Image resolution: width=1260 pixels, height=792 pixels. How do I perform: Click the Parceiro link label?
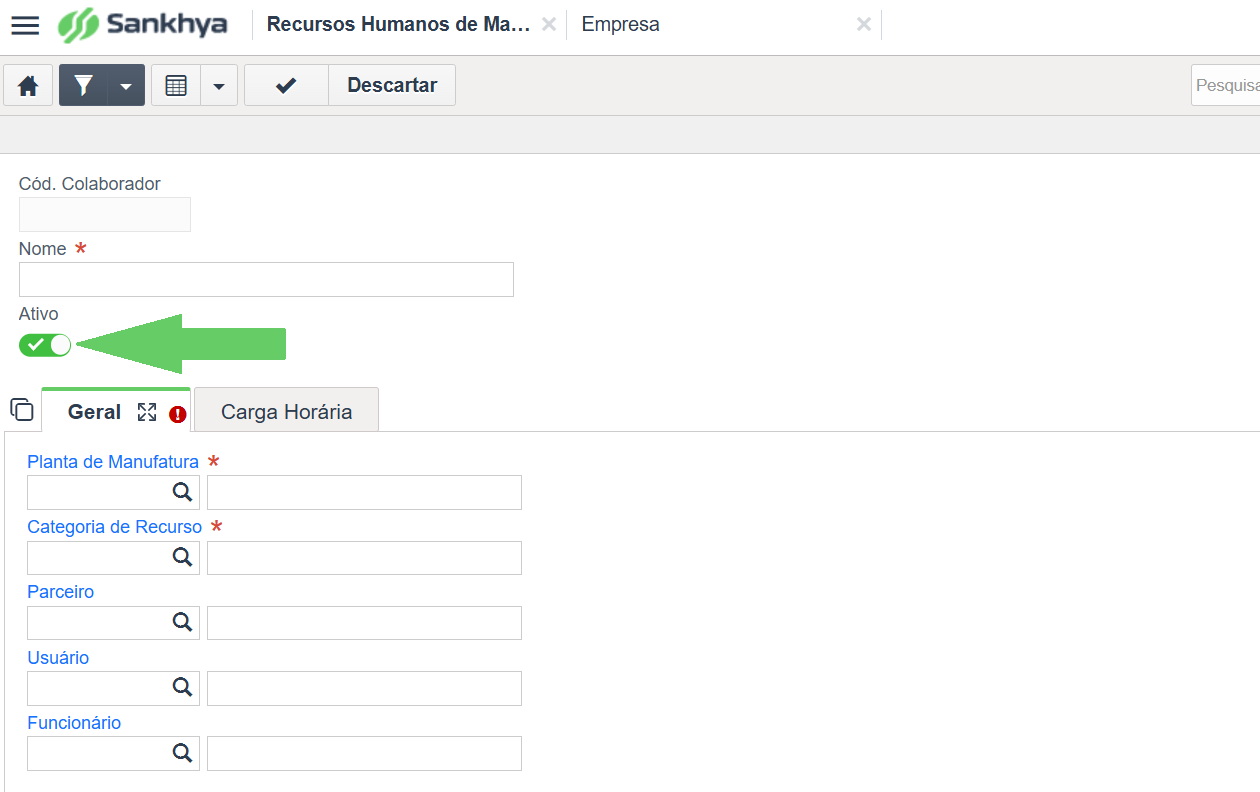[x=61, y=592]
